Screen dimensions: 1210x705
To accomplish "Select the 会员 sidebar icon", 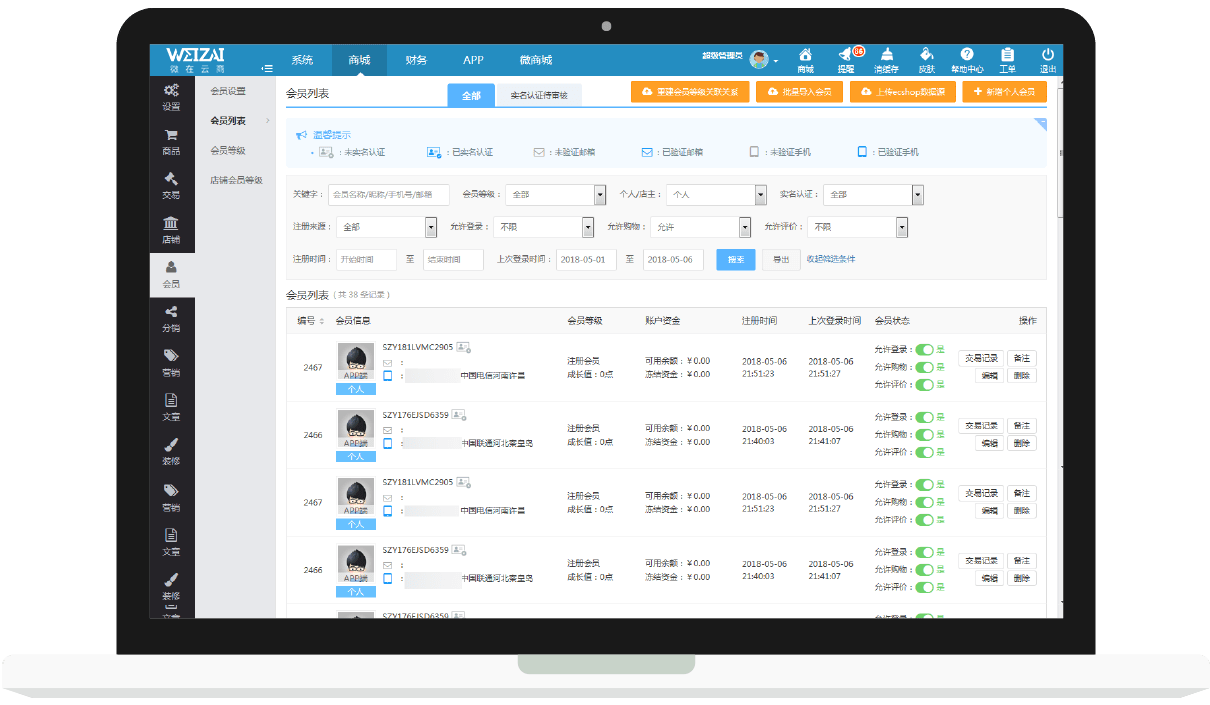I will (x=171, y=274).
